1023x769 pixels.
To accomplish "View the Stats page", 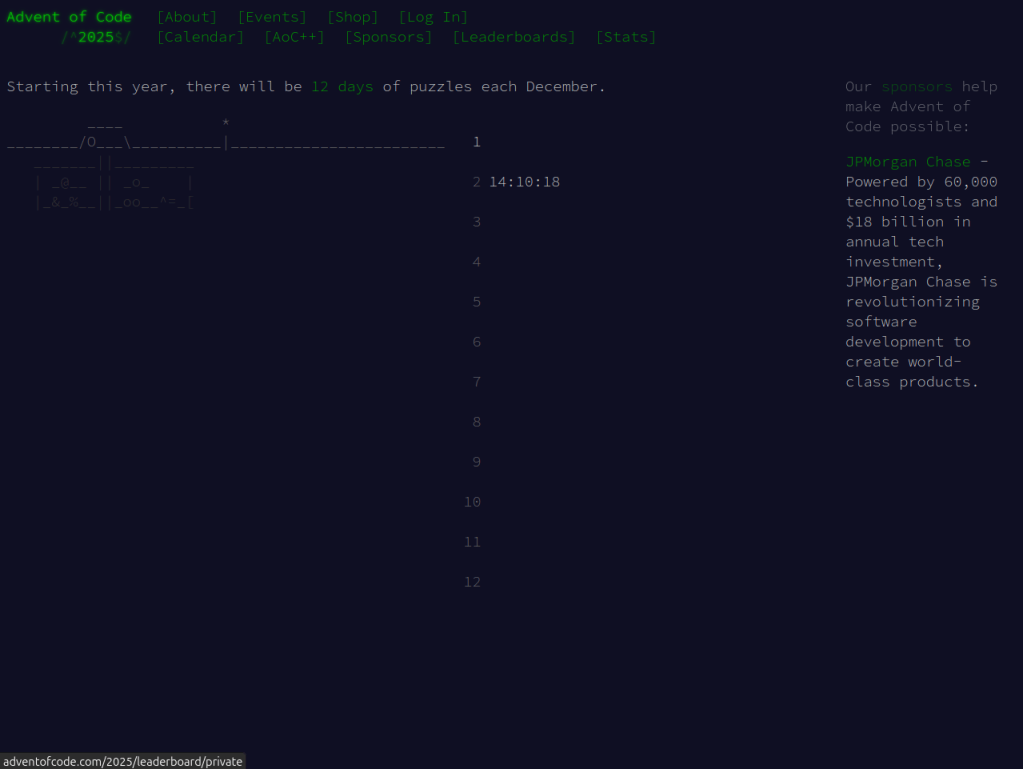I will [626, 37].
